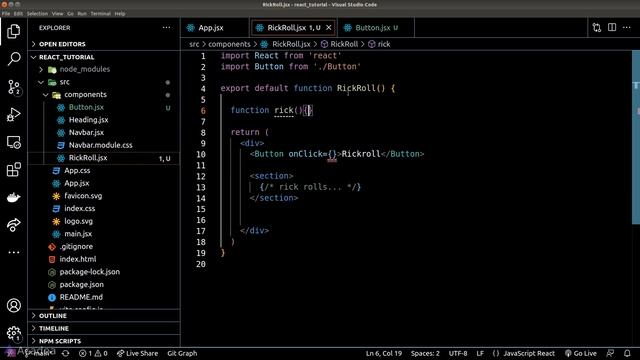Open the Selection menu

point(37,13)
